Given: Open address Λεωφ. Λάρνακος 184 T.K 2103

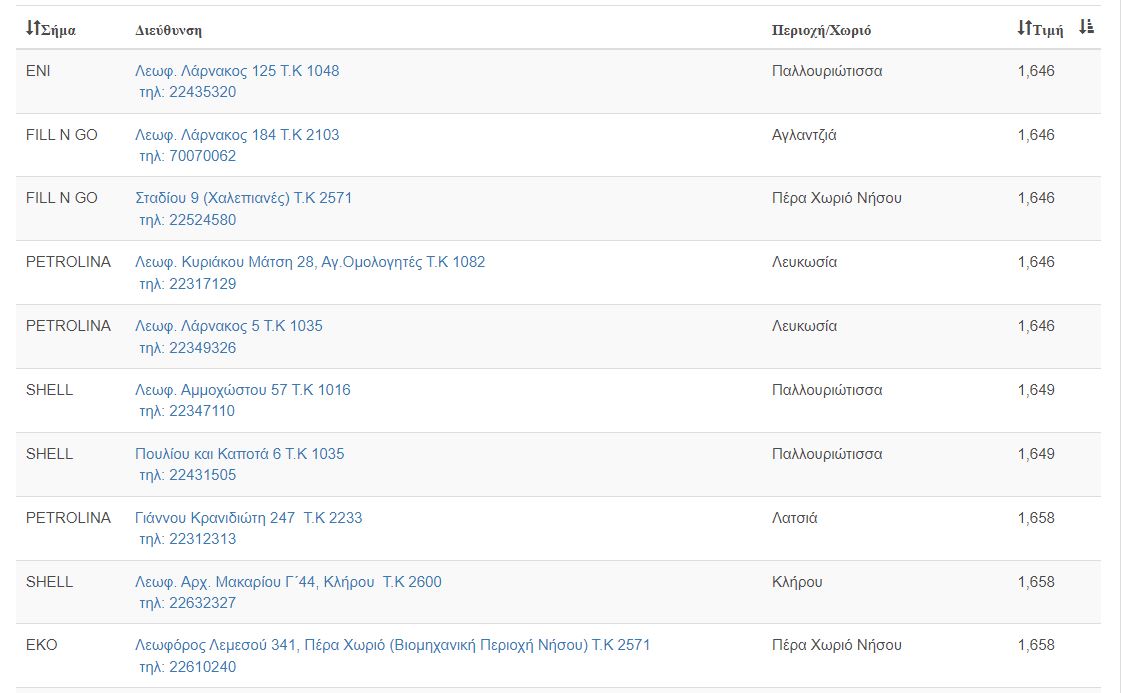Looking at the screenshot, I should [237, 135].
